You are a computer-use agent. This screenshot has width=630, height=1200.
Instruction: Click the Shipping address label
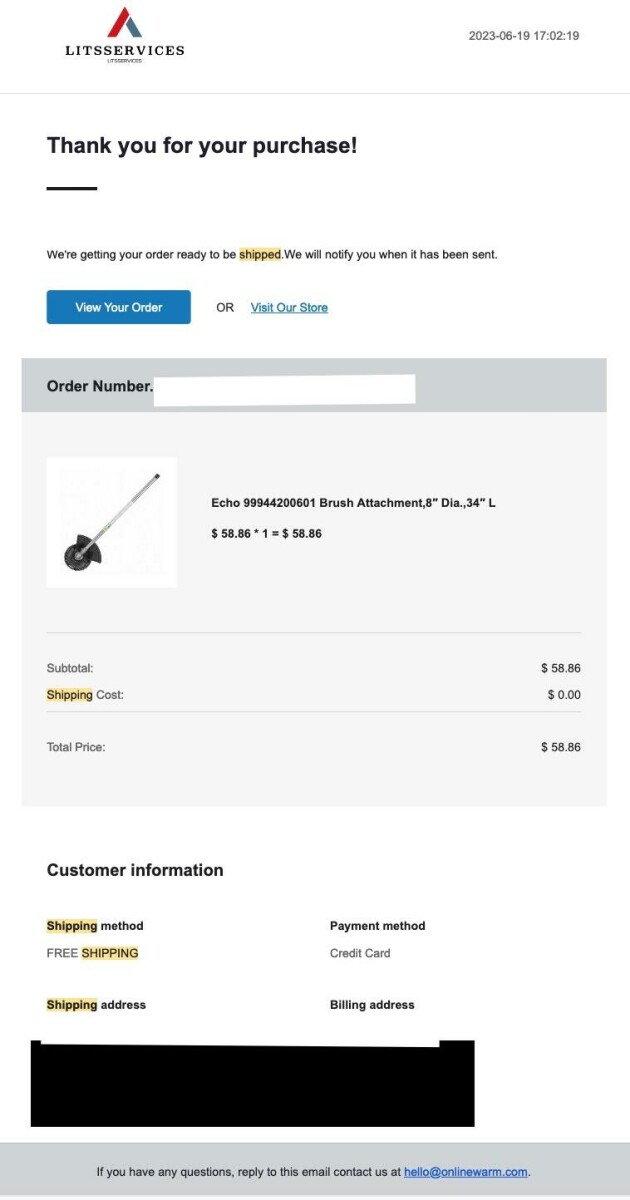[96, 1005]
